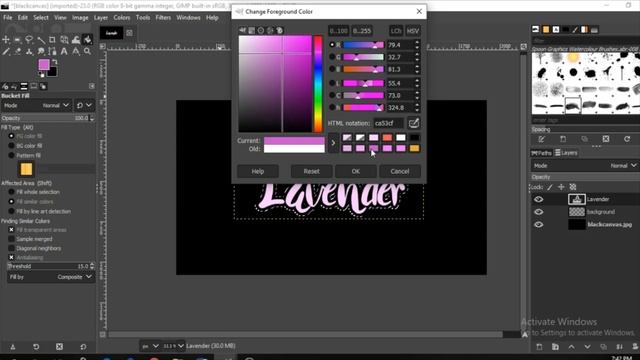Open the Layer menu
640x360 pixels.
point(101,18)
